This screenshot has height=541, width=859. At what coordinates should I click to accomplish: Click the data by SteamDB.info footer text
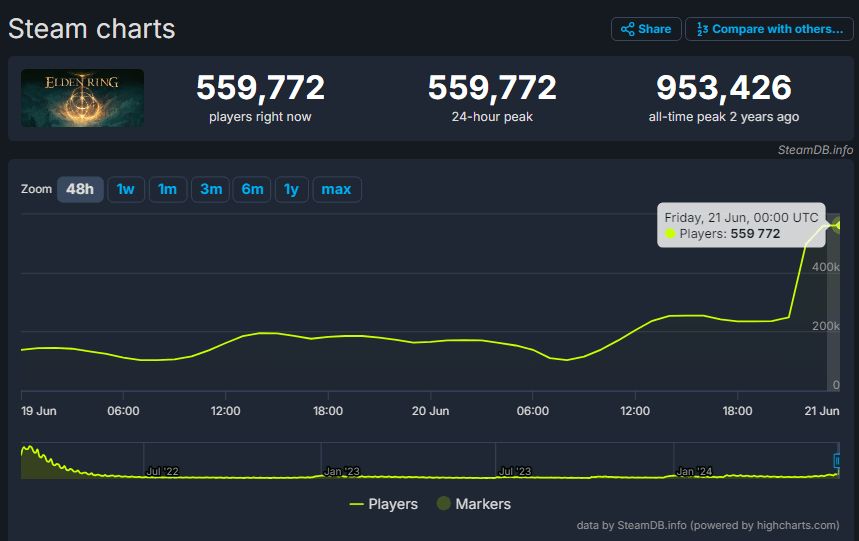708,525
